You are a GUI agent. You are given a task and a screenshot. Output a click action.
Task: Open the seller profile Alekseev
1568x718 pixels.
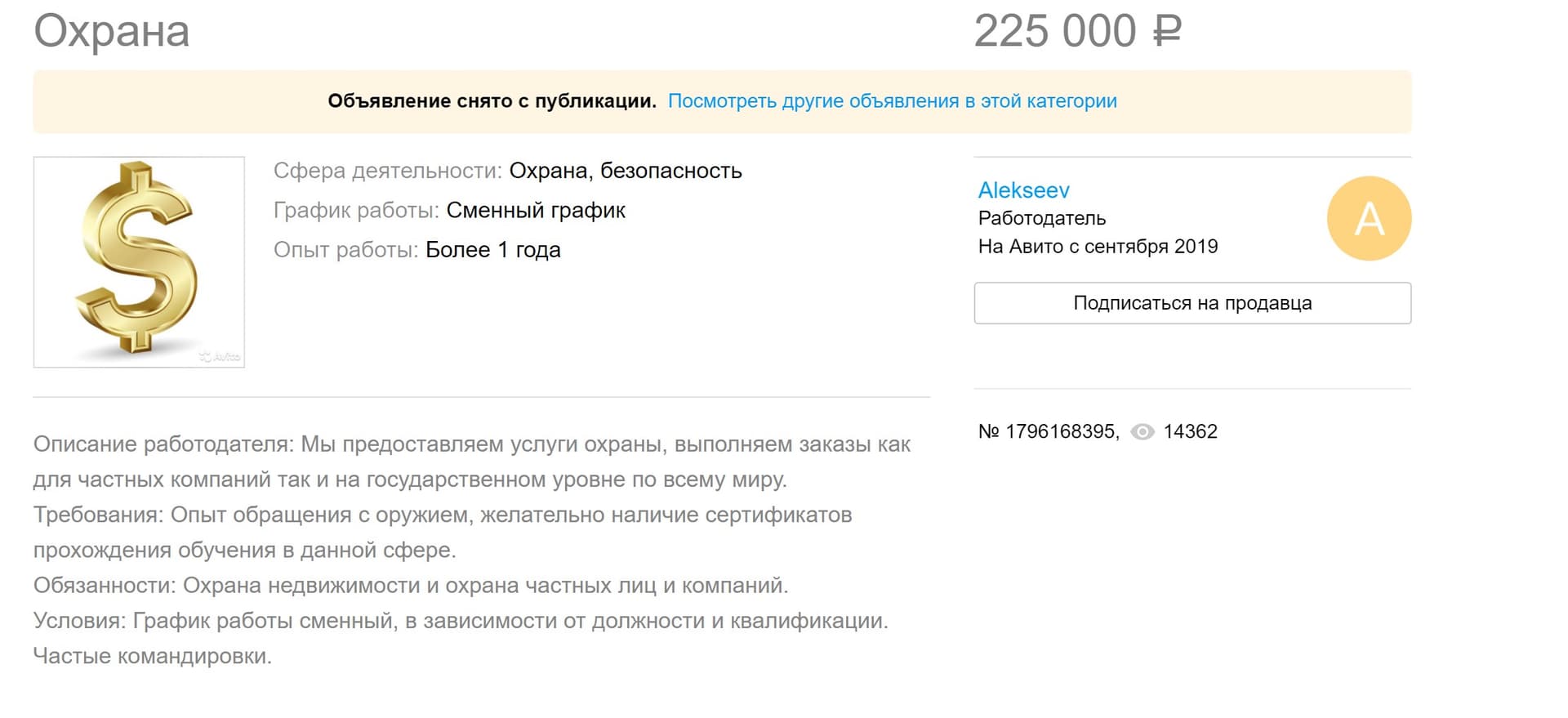1023,190
